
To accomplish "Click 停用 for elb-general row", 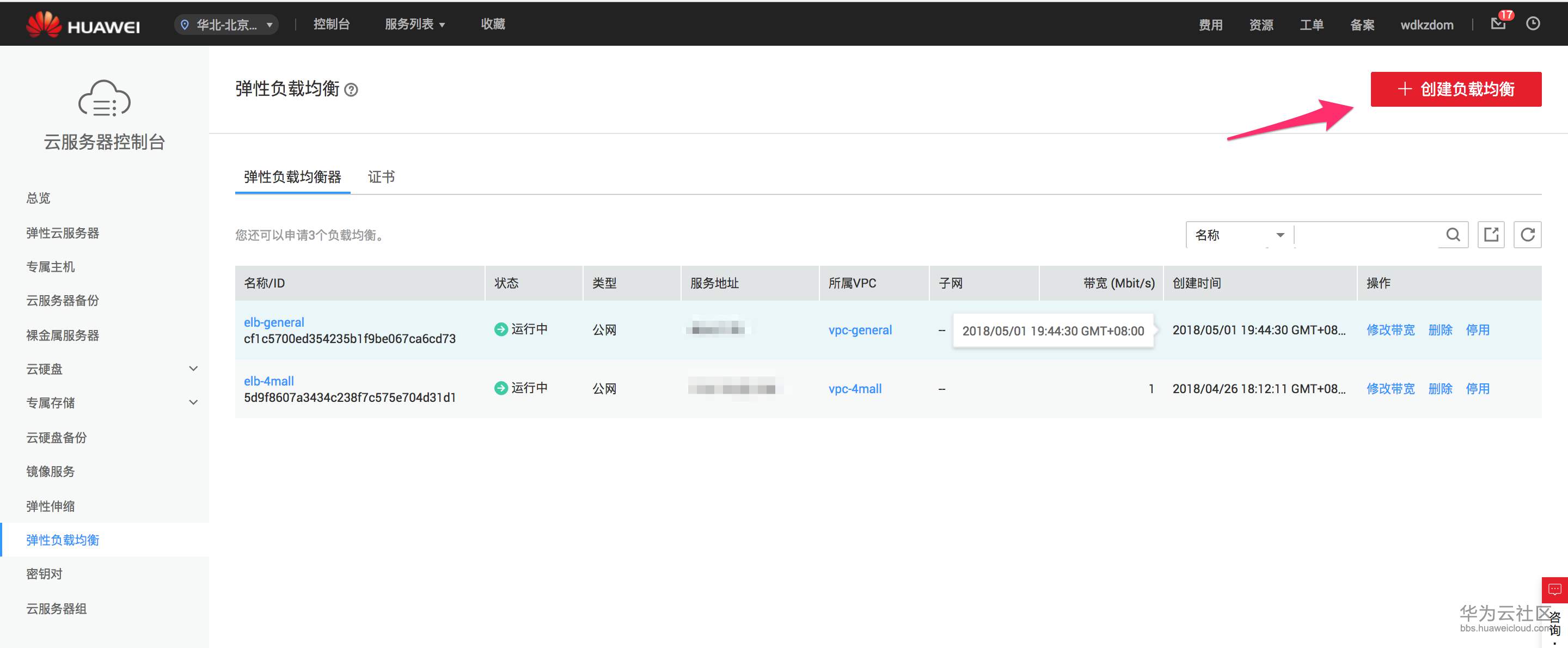I will pos(1477,330).
